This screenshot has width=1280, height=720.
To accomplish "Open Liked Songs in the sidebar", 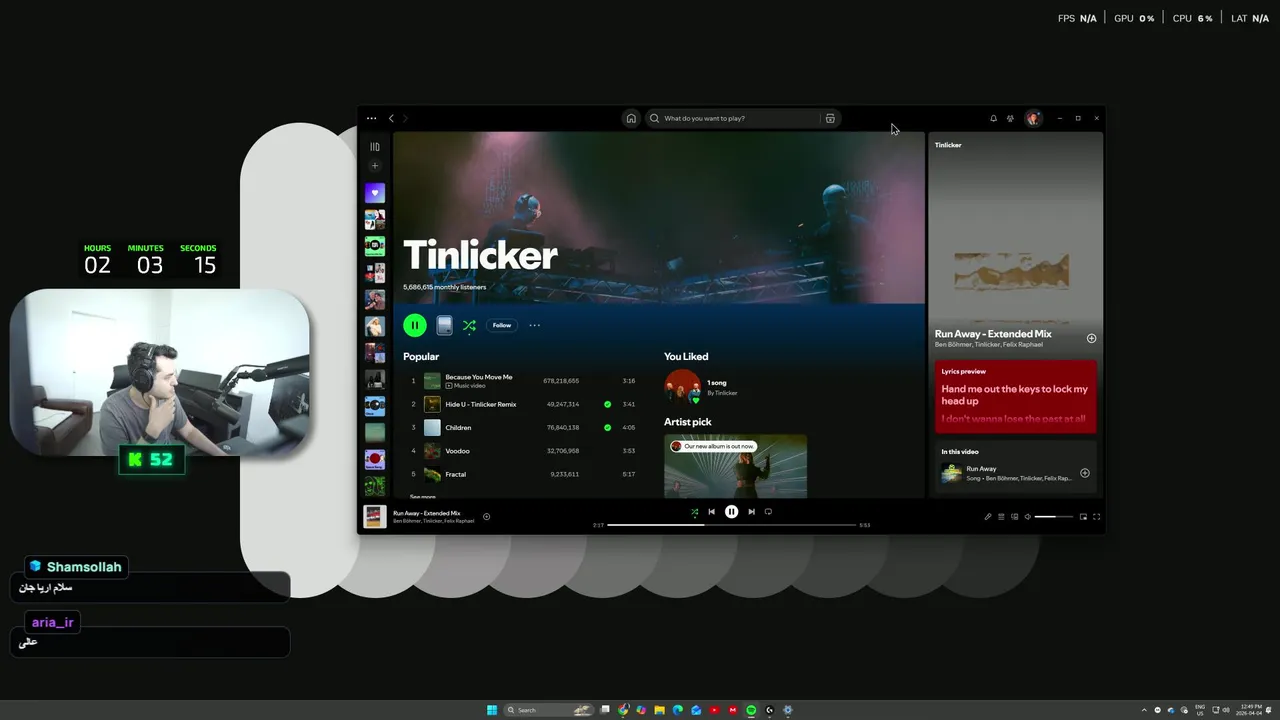I will [x=375, y=193].
